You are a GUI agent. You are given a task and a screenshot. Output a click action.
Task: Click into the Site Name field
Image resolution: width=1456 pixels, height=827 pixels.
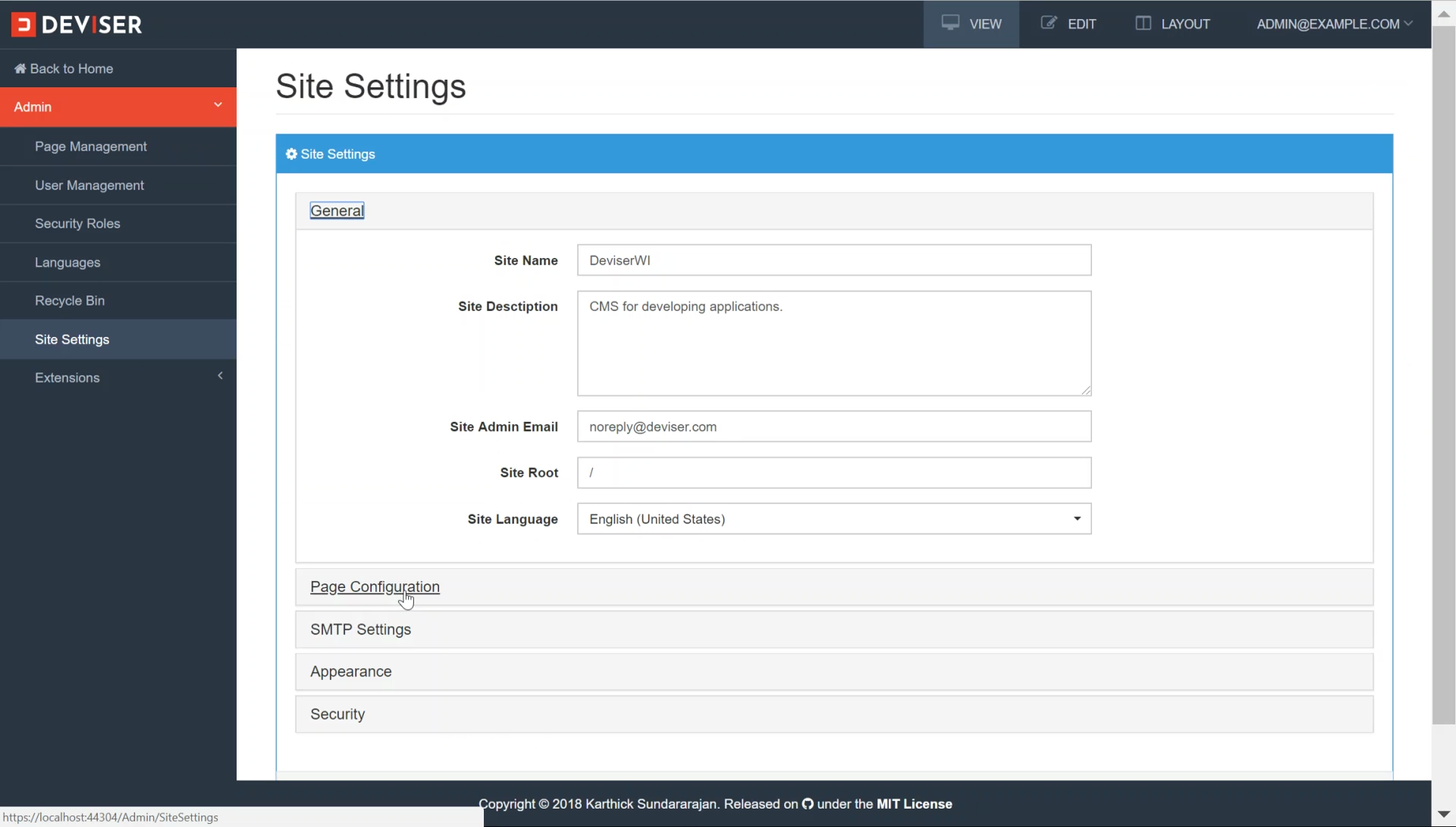pos(833,260)
